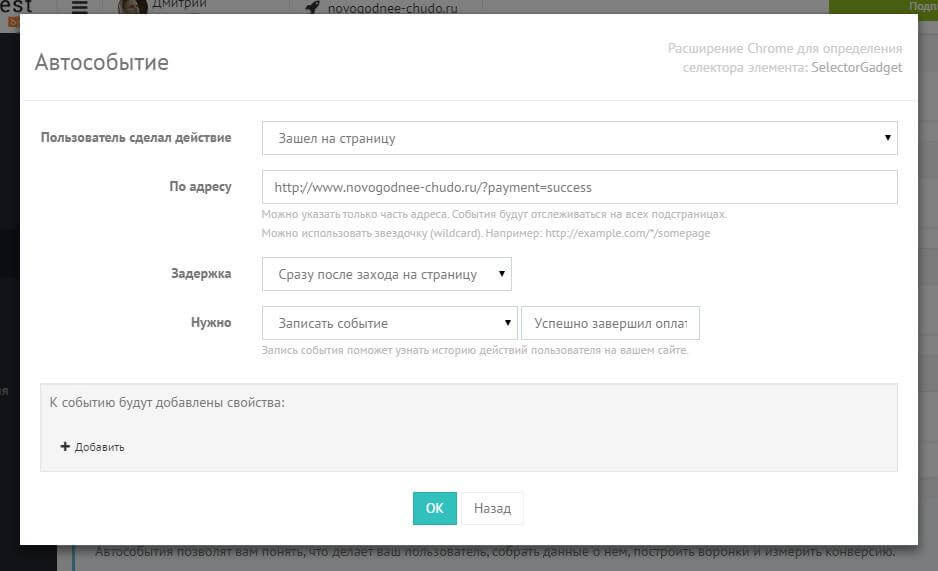
Task: Focus the 'По адресу' URL input field
Action: (x=579, y=187)
